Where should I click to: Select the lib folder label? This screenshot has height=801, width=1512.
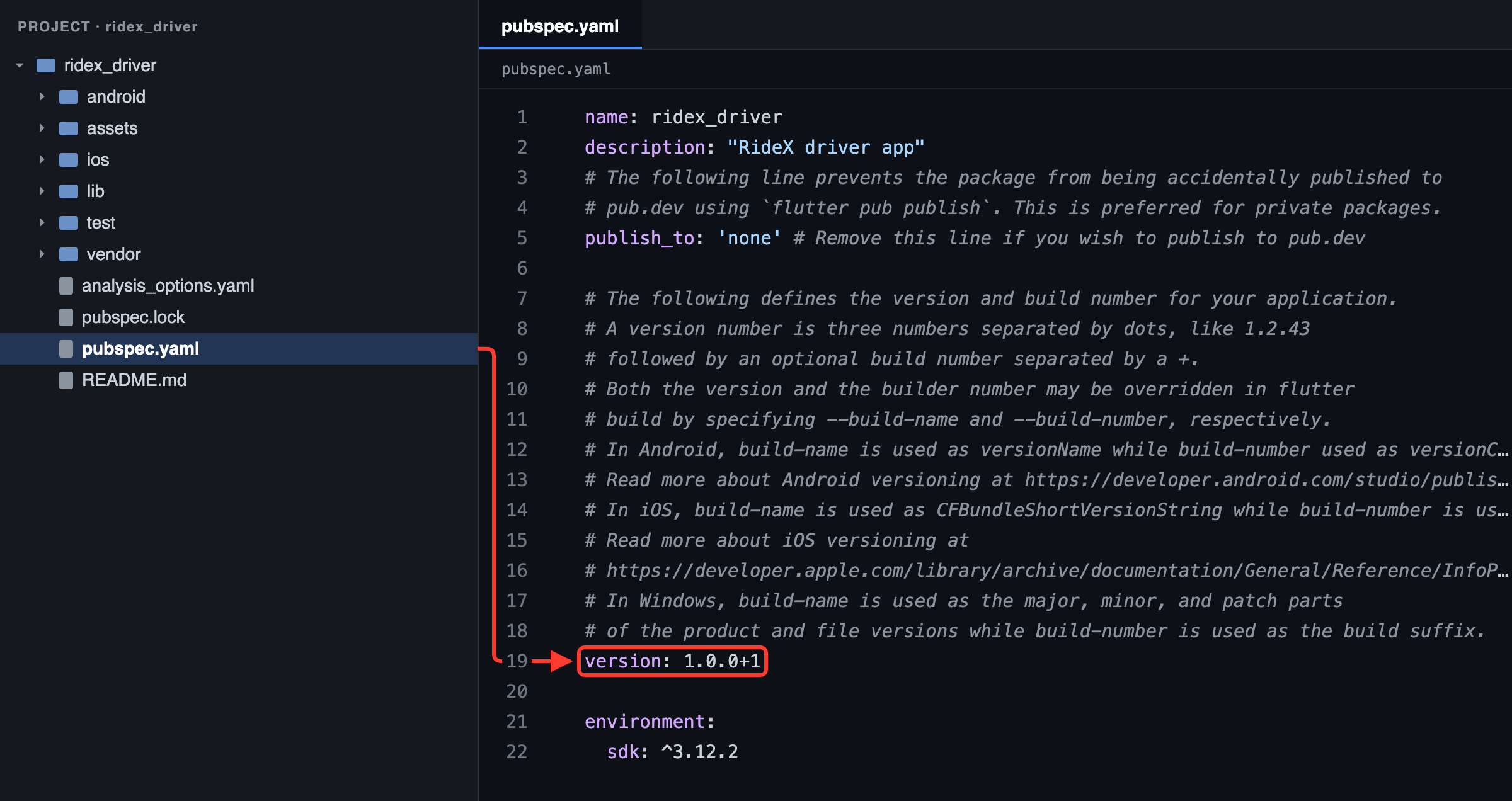coord(95,191)
